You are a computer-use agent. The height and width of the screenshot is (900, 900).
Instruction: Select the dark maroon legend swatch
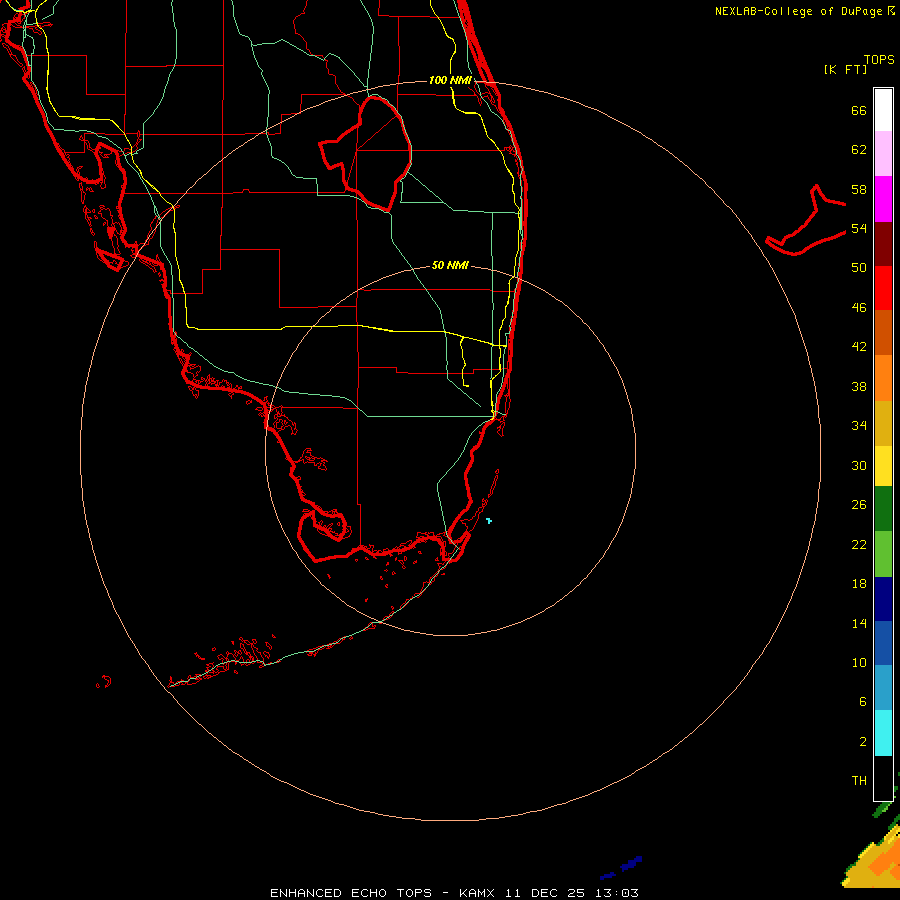[883, 243]
